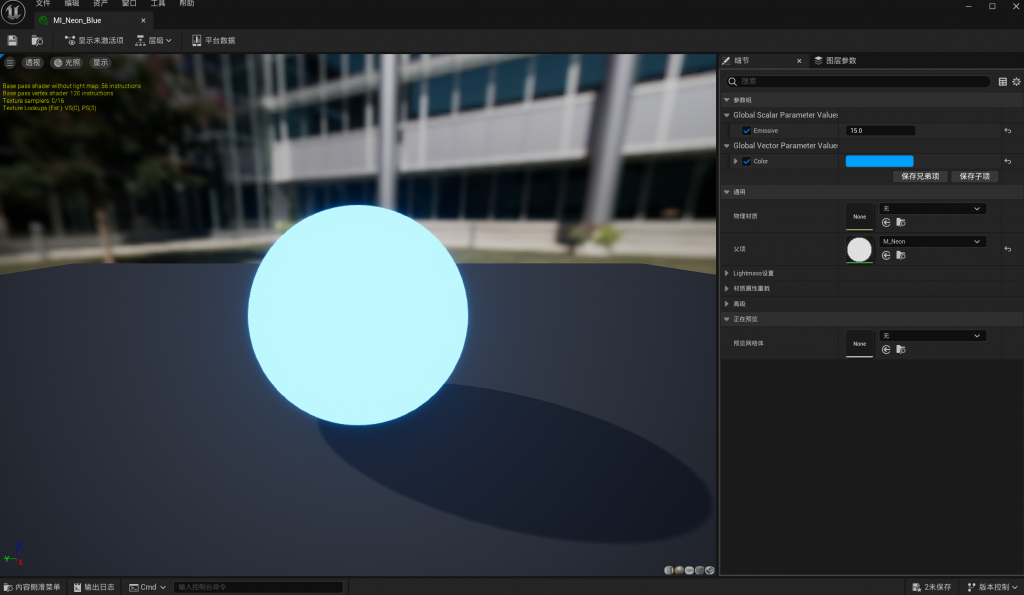Open the 内容侧滑菜单 content drawer
The width and height of the screenshot is (1024, 595).
[31, 587]
